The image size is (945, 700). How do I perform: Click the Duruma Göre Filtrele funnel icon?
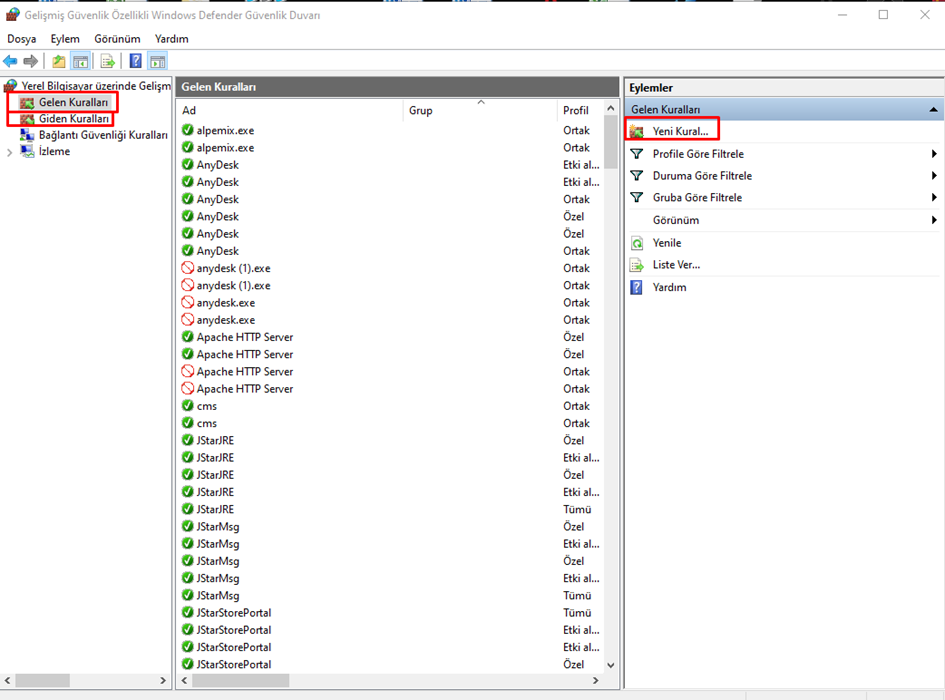(x=636, y=175)
